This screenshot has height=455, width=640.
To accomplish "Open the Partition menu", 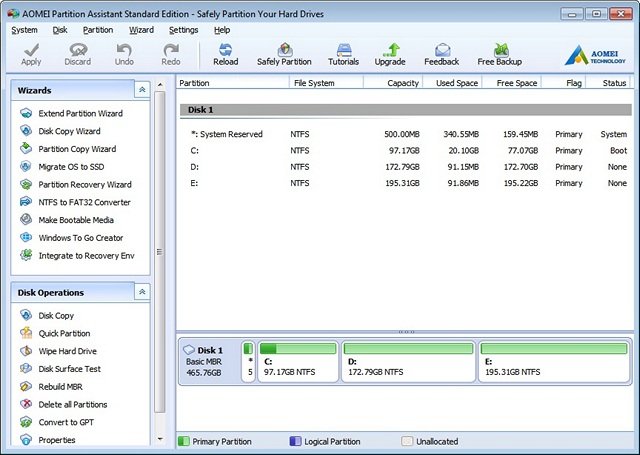I will point(98,30).
